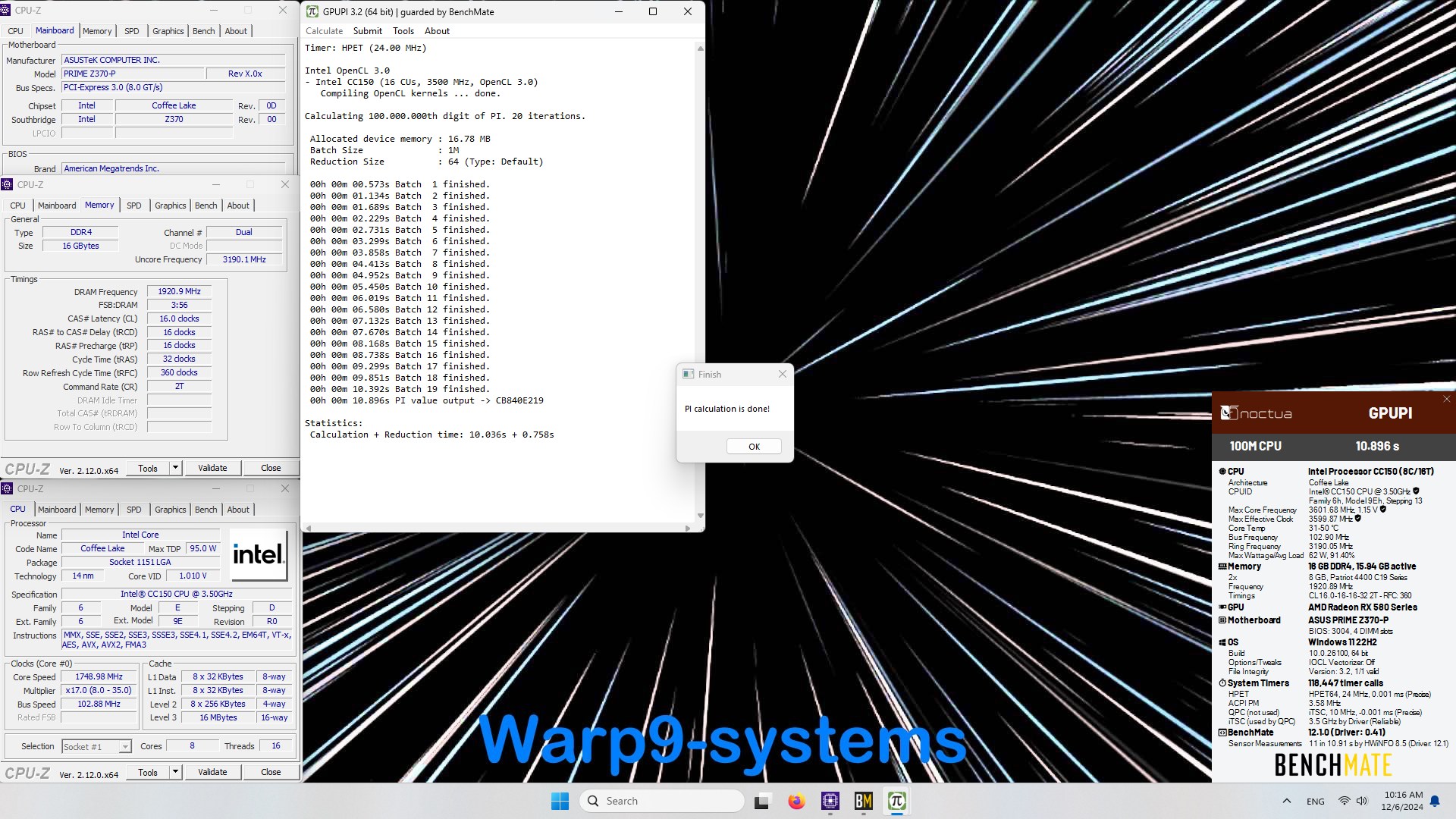Click the taskbar Search box
The height and width of the screenshot is (819, 1456).
(x=662, y=801)
